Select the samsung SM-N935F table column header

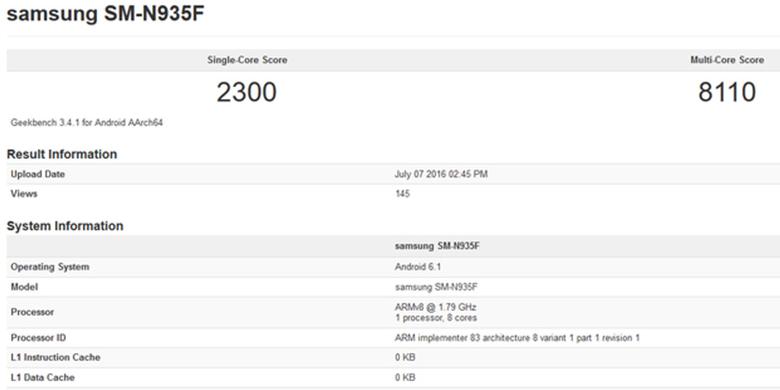pos(437,246)
